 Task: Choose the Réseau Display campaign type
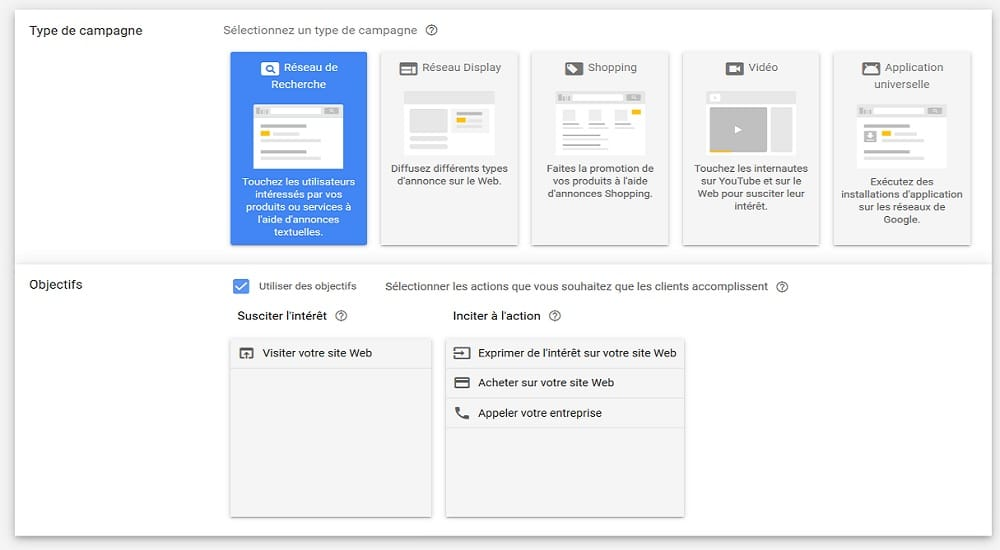click(449, 148)
